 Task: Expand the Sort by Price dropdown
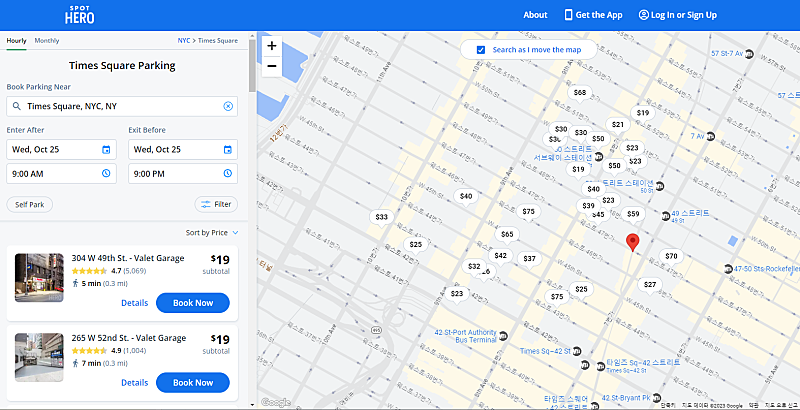pyautogui.click(x=212, y=233)
